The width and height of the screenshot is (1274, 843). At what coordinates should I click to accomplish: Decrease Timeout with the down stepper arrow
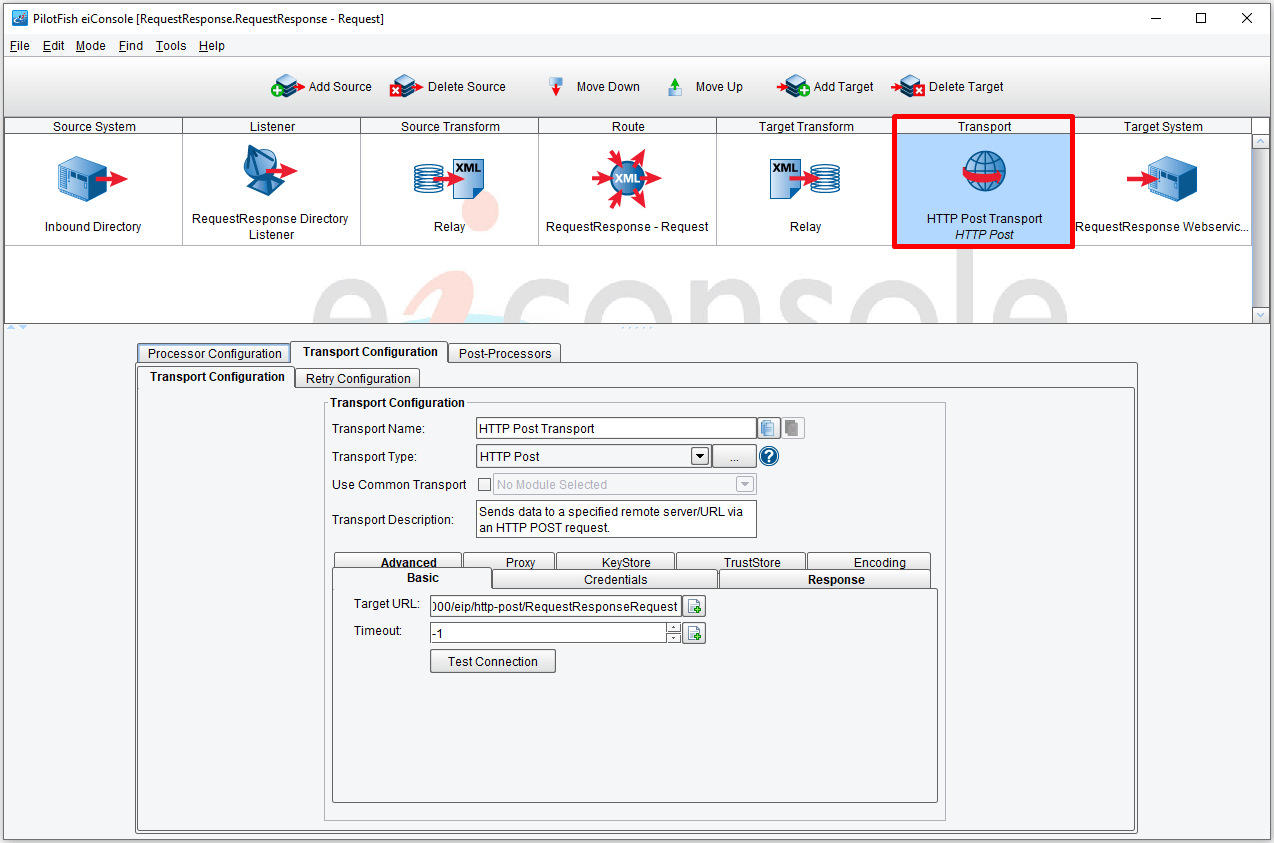674,638
